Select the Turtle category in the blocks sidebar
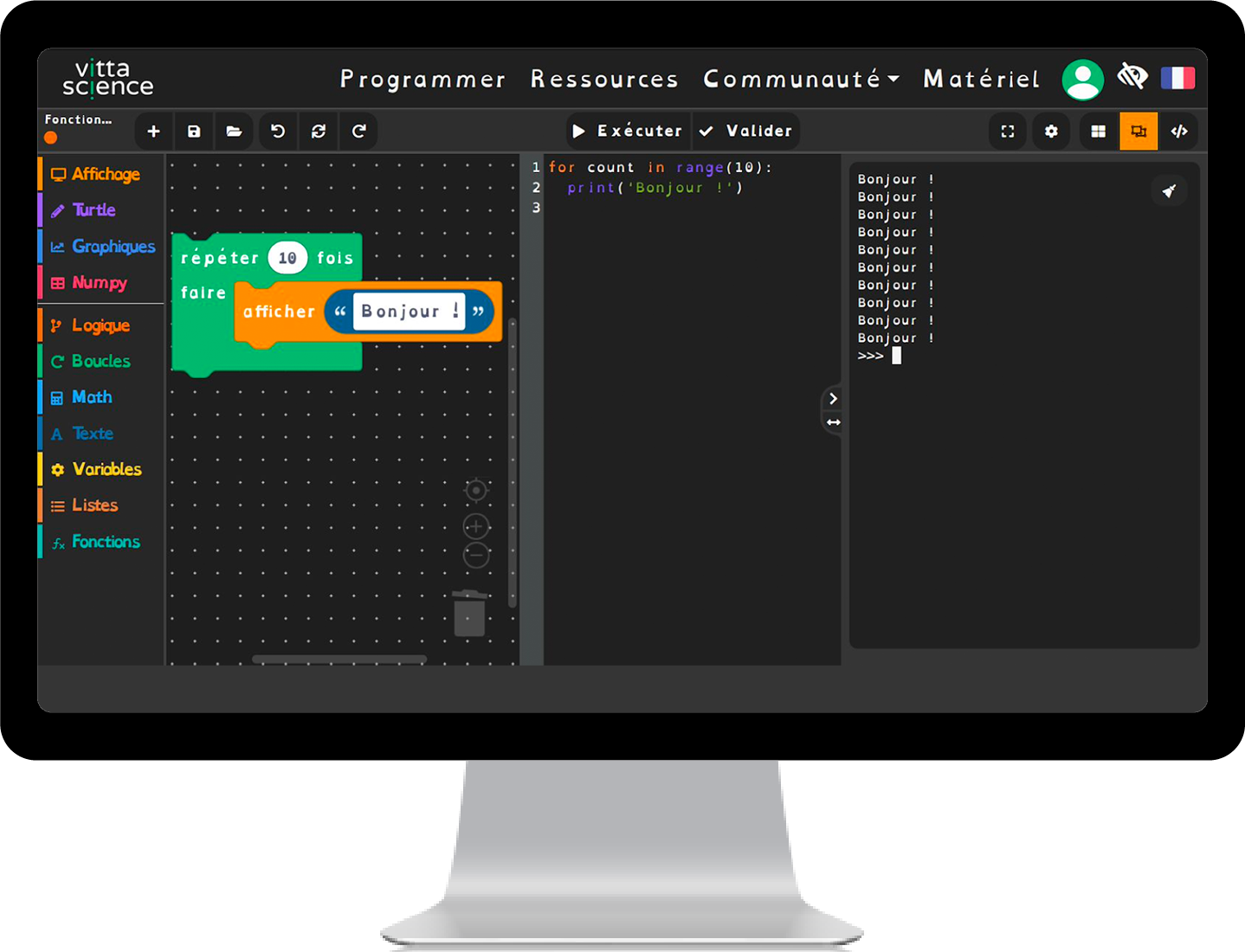This screenshot has height=952, width=1245. (94, 209)
